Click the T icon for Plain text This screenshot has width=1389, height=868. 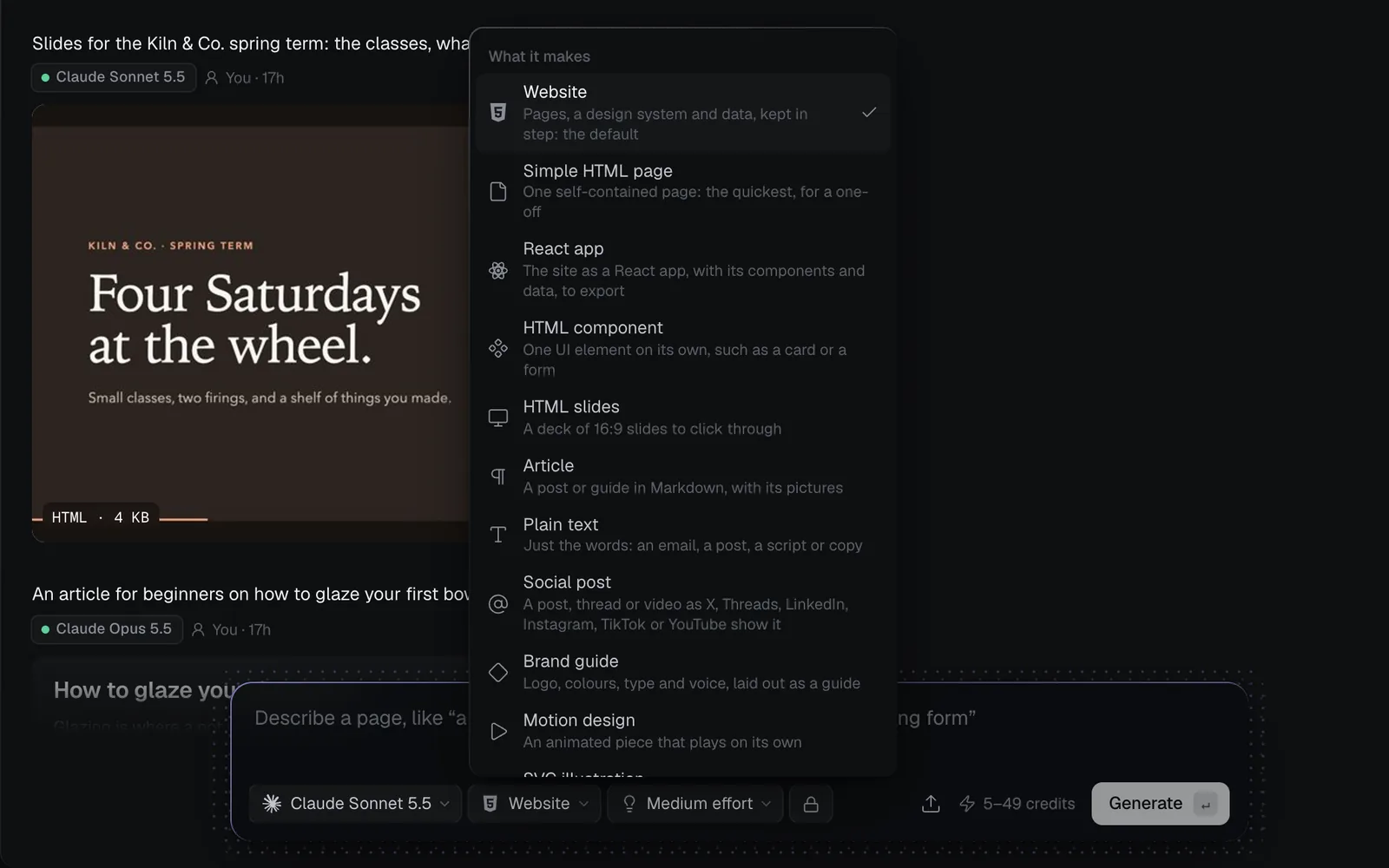(498, 535)
